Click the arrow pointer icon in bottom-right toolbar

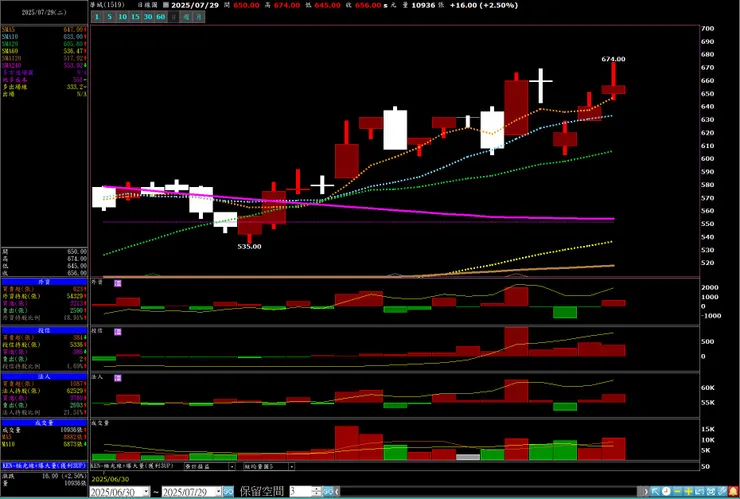pyautogui.click(x=655, y=491)
